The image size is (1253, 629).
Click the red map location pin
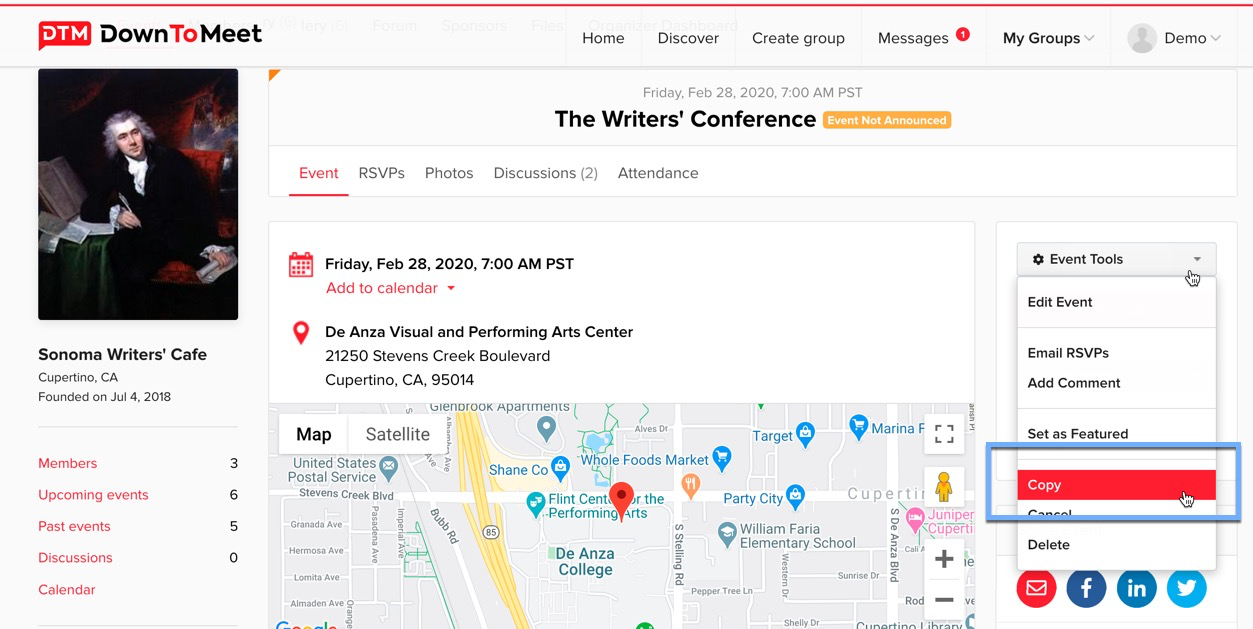pos(621,499)
